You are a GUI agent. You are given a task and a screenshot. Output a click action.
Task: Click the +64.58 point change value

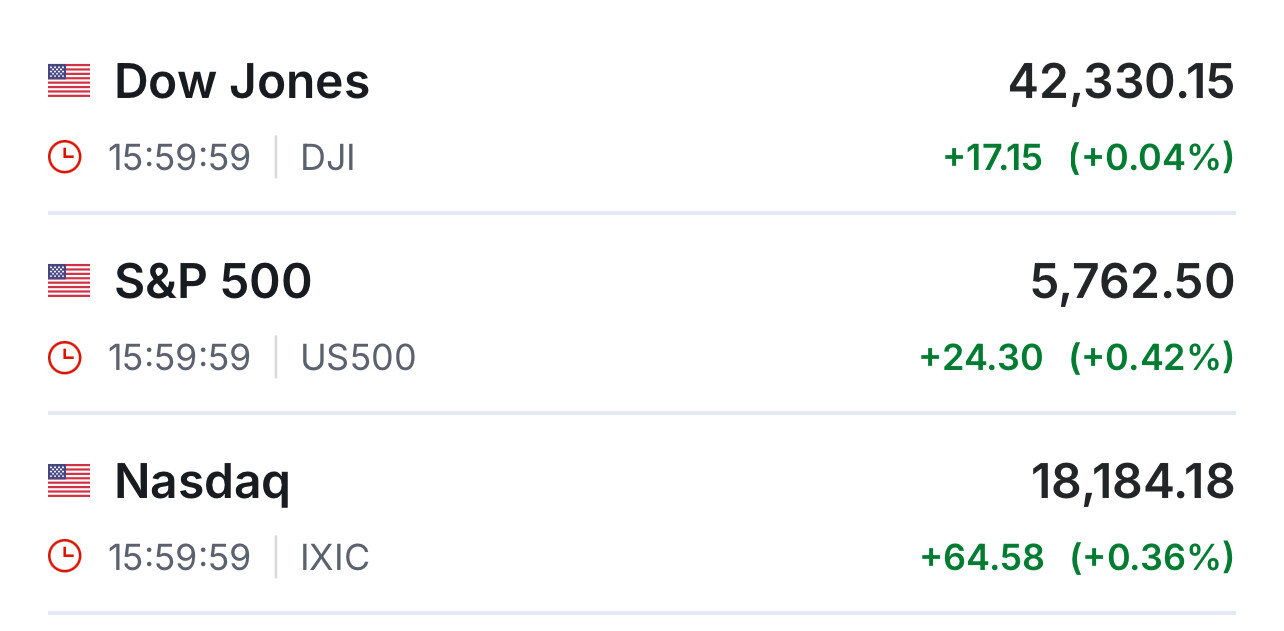click(x=981, y=558)
